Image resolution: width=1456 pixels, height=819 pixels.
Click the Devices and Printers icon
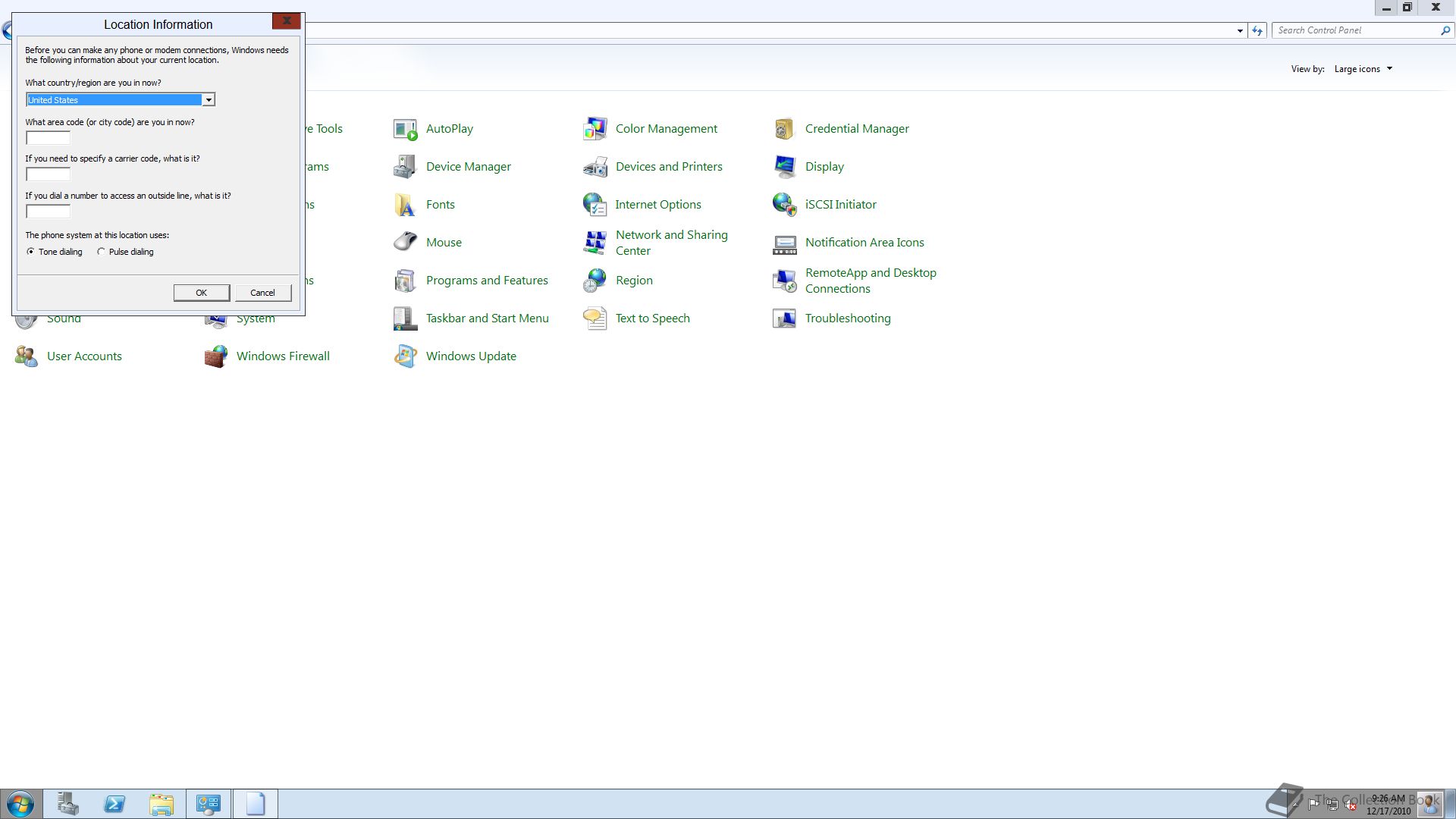coord(595,167)
